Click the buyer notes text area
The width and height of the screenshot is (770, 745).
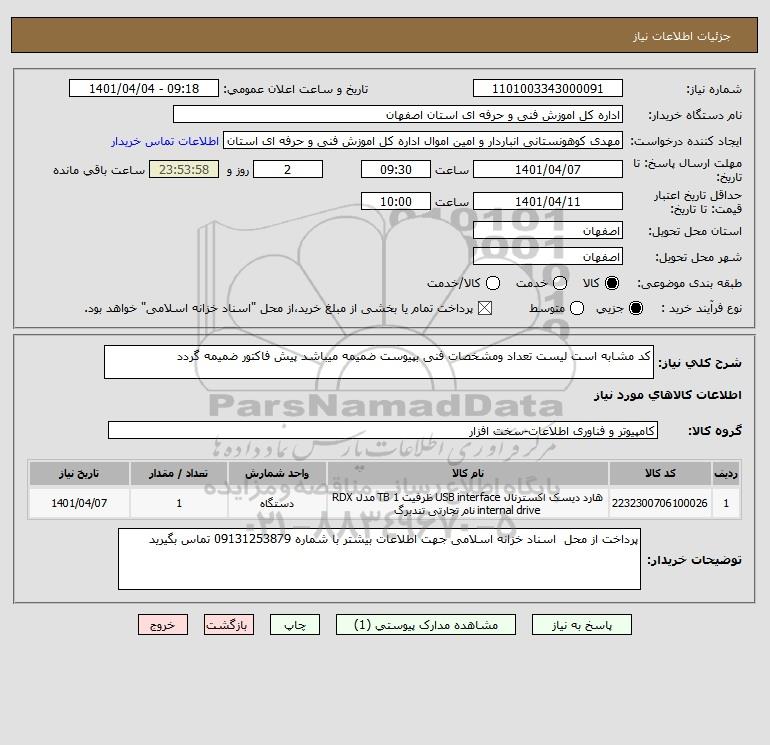coord(379,559)
